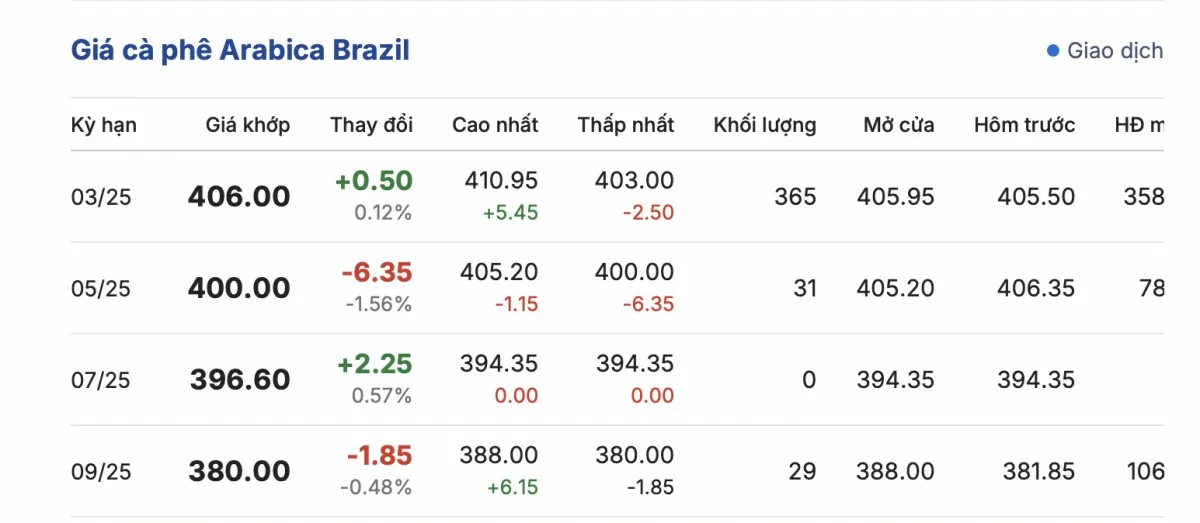The width and height of the screenshot is (1200, 523).
Task: Click the -1.85 change value
Action: click(379, 455)
